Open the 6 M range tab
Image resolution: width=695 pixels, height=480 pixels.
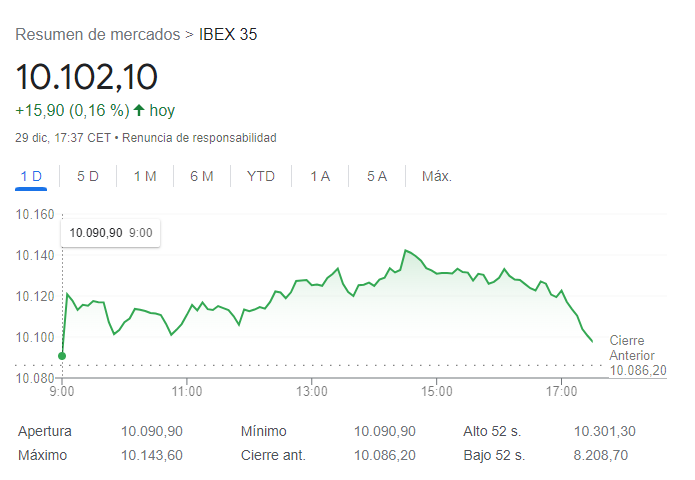[202, 176]
